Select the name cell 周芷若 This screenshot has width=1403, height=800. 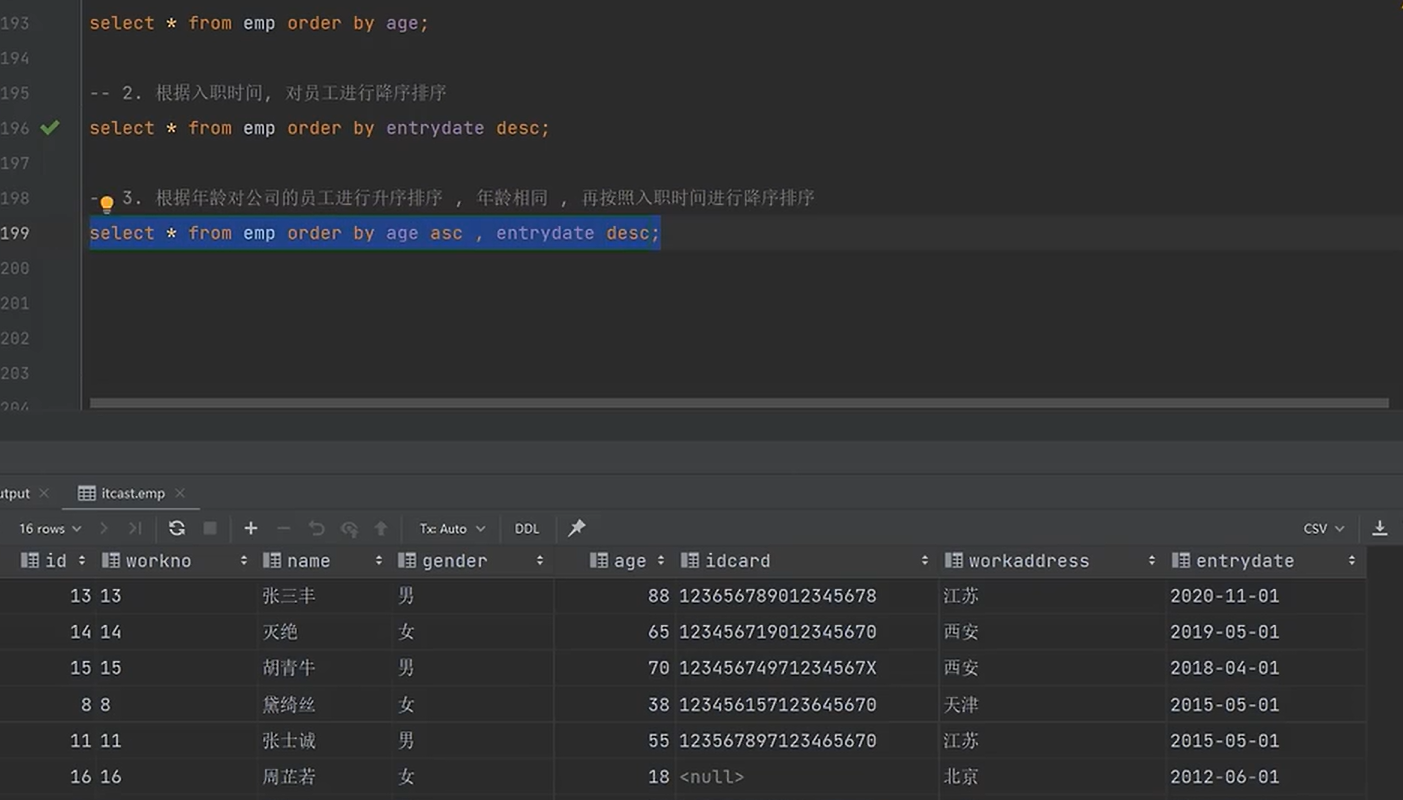coord(325,777)
